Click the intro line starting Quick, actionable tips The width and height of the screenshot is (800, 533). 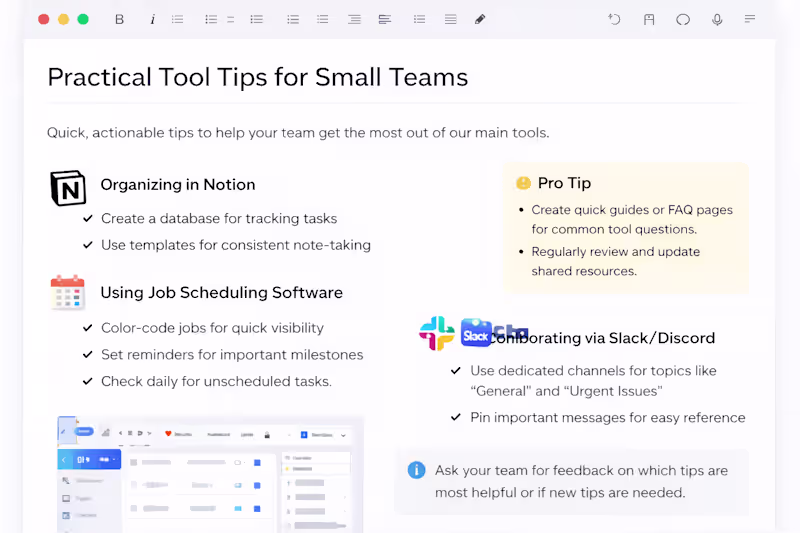(x=298, y=133)
